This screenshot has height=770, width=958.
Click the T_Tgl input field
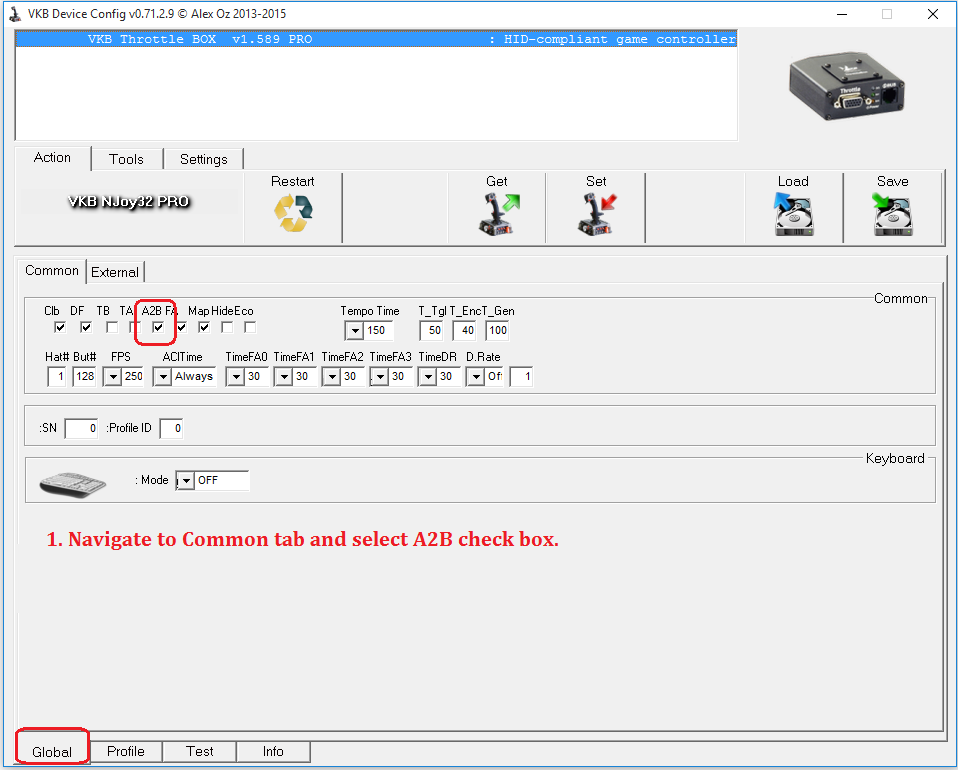(431, 331)
